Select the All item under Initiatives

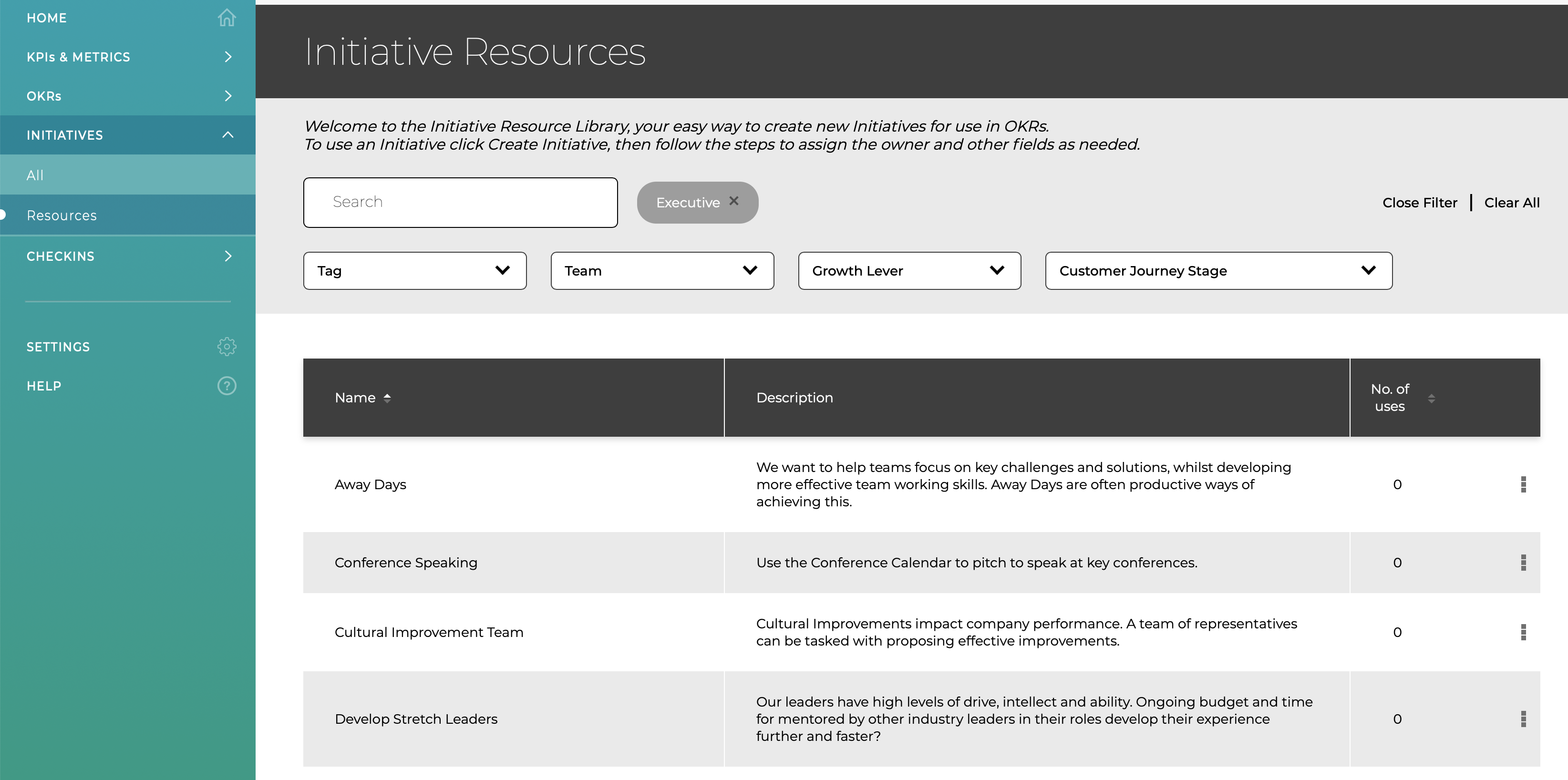[x=128, y=175]
